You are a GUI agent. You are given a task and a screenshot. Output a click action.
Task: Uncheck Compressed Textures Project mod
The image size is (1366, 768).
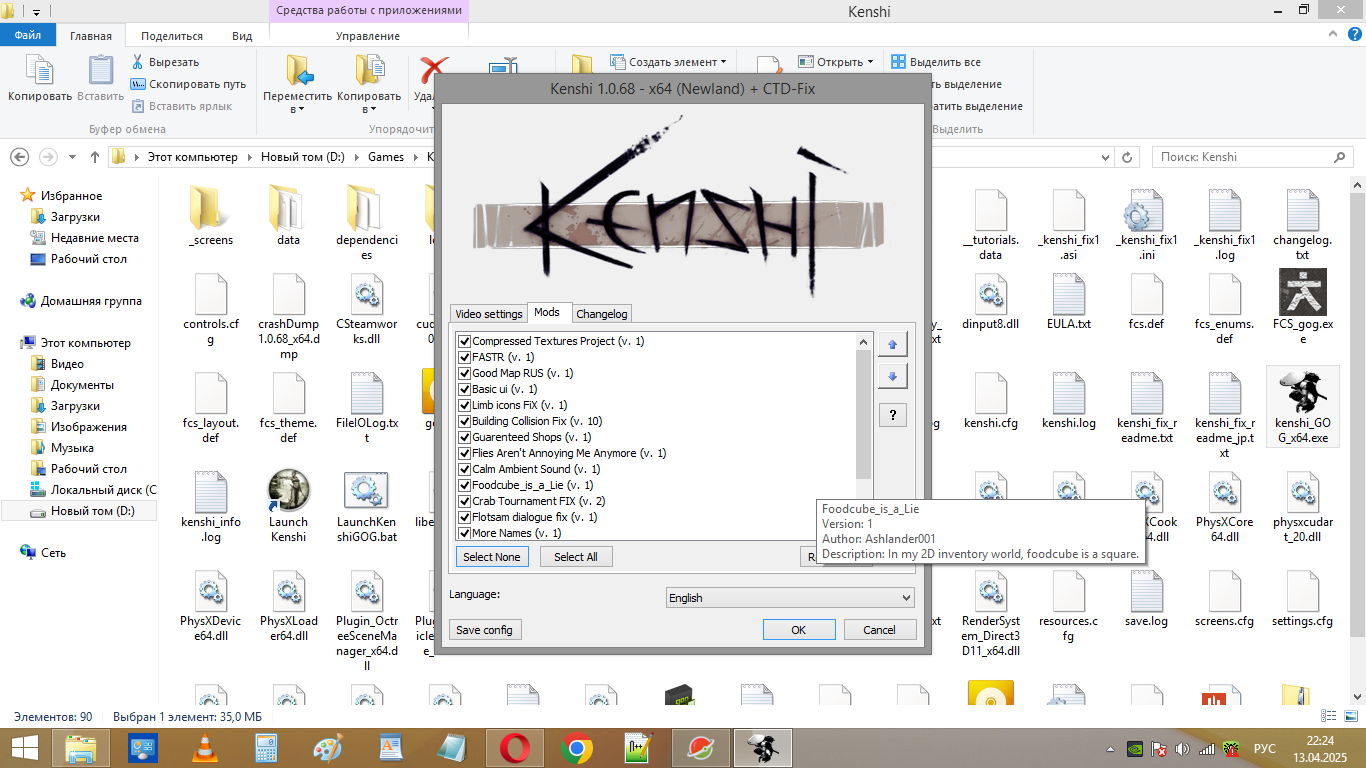point(464,341)
